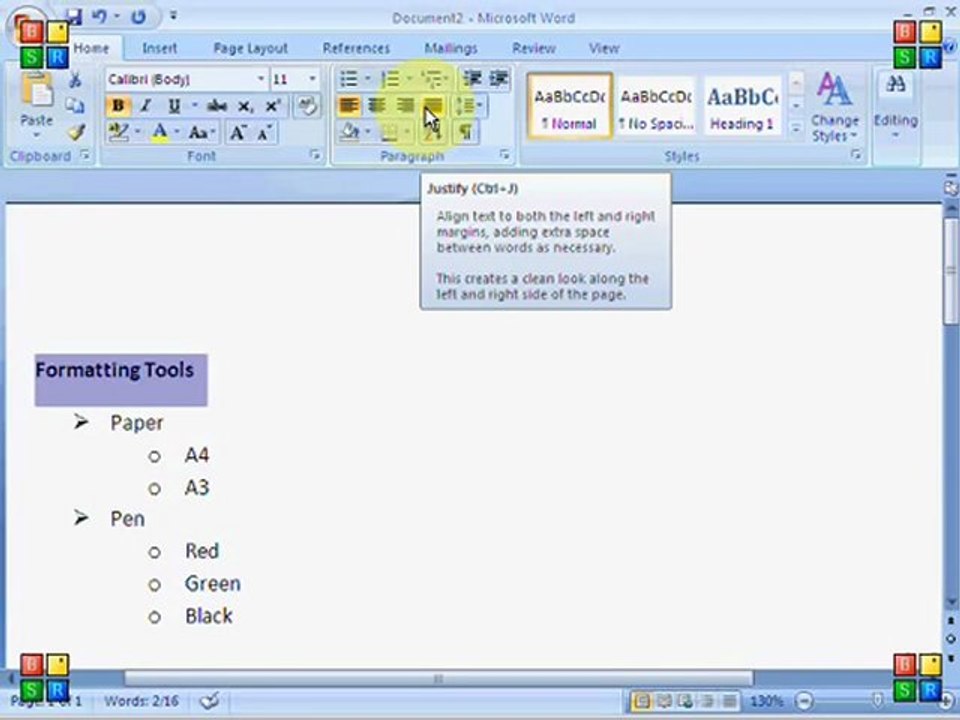Viewport: 960px width, 720px height.
Task: Switch to the Home tab
Action: [x=91, y=48]
